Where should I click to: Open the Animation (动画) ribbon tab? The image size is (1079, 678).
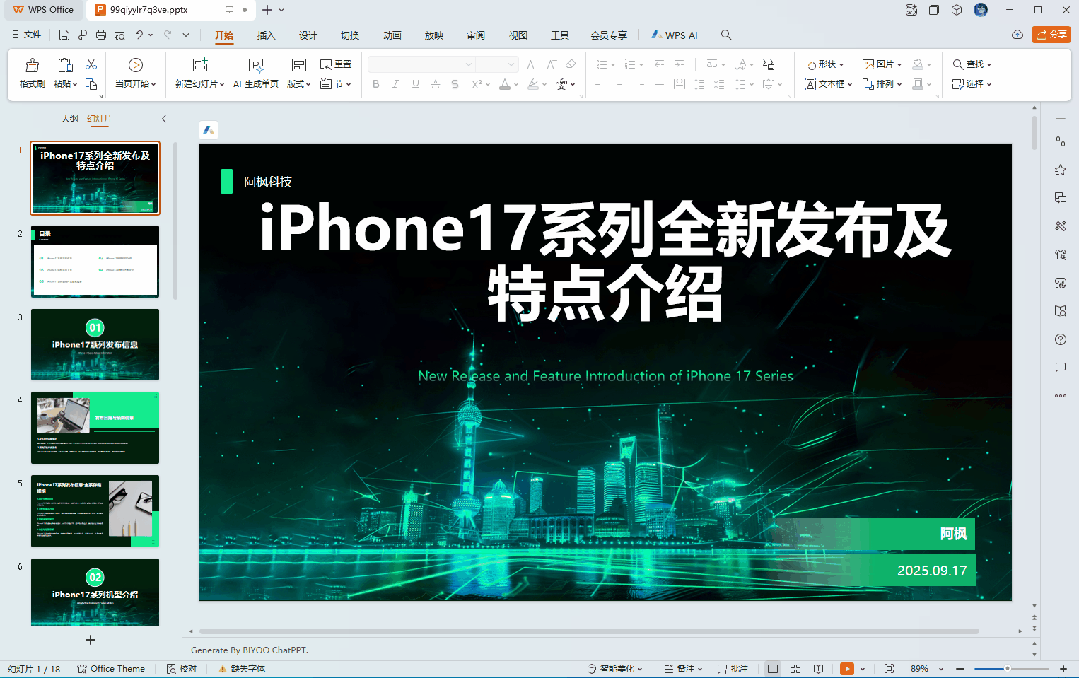(x=392, y=35)
